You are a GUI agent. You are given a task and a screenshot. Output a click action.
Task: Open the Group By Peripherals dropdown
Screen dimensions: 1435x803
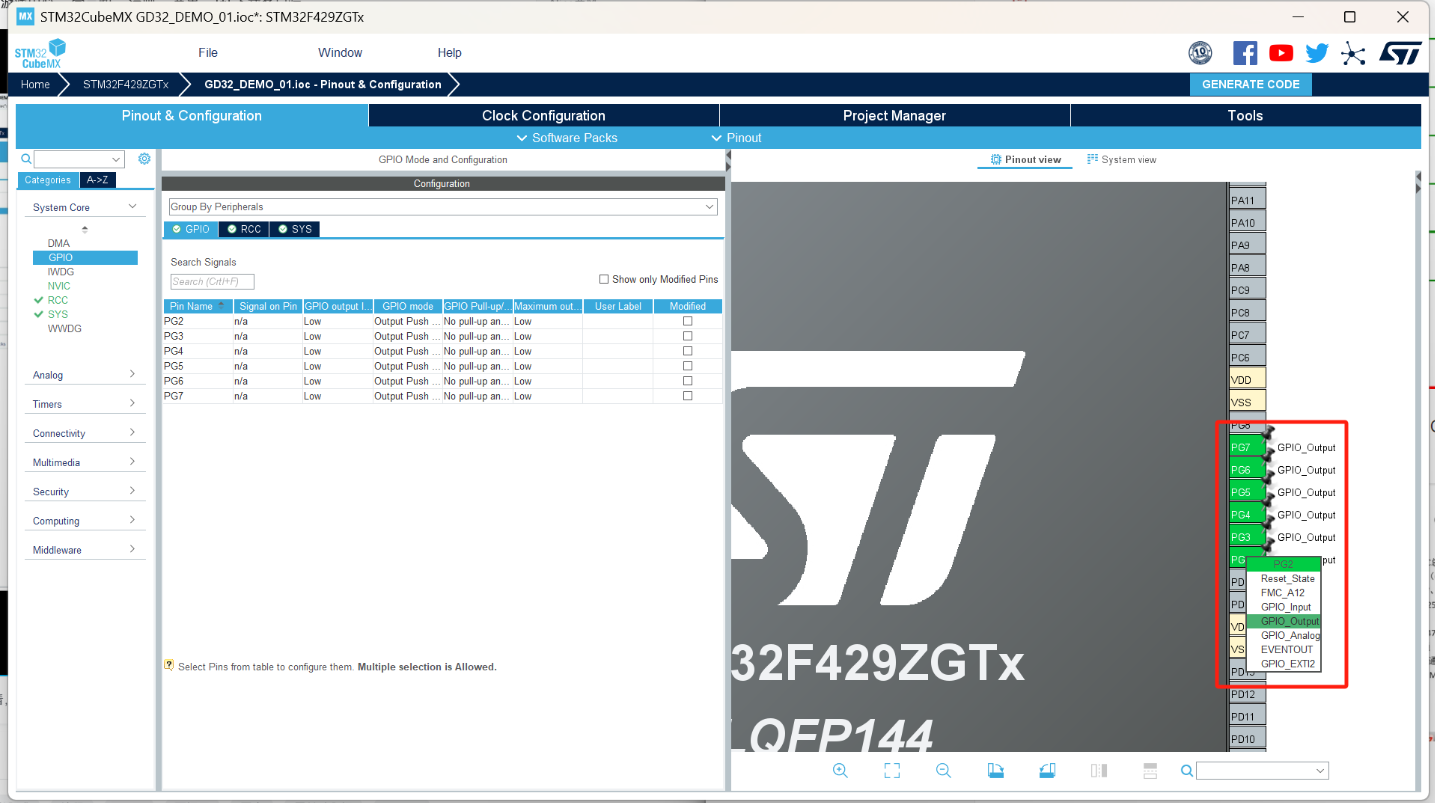coord(443,207)
